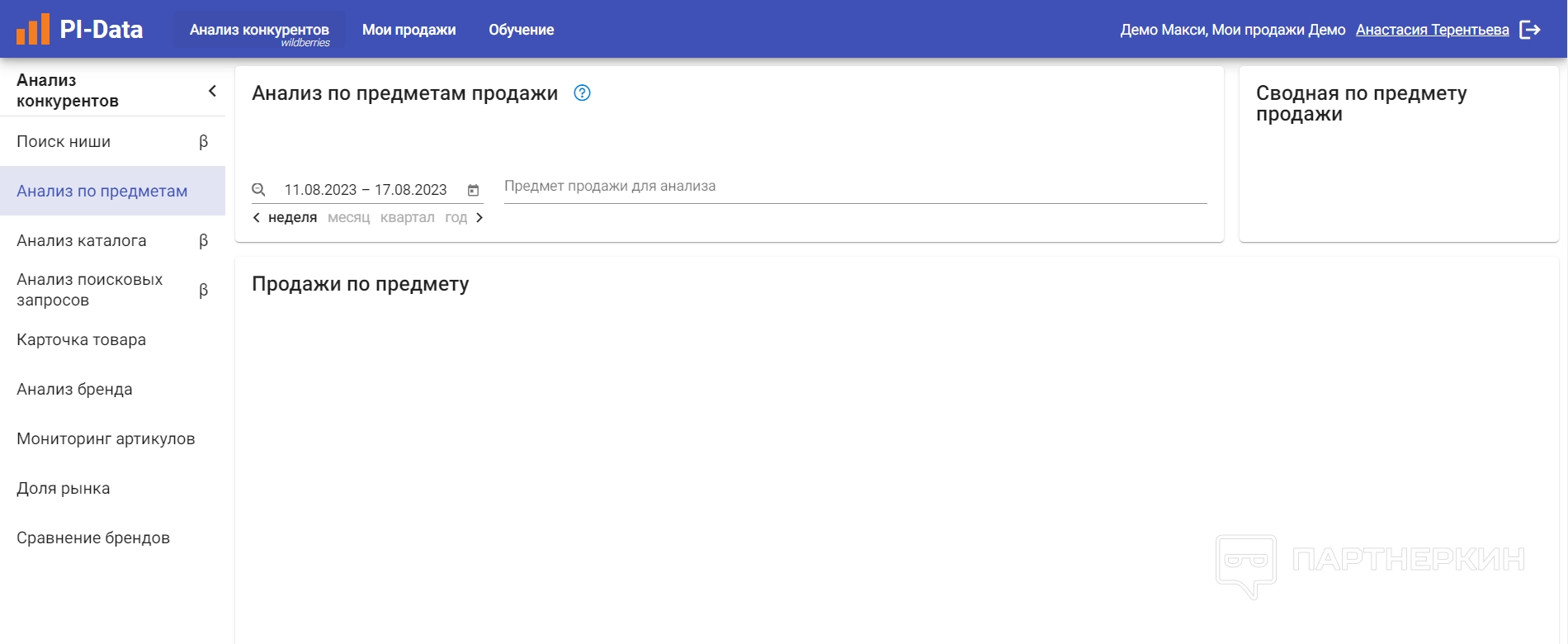This screenshot has width=1568, height=644.
Task: Open the Анализ конкурентов top tab
Action: tap(259, 31)
